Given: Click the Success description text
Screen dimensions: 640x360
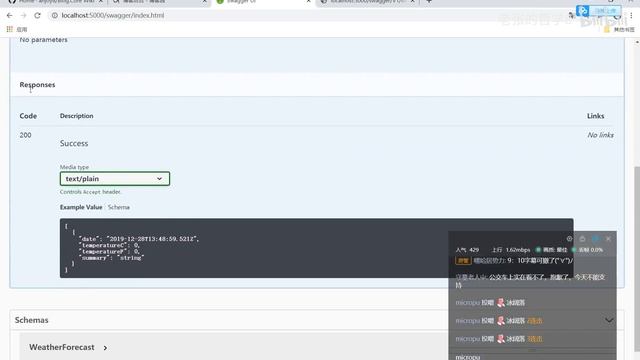Looking at the screenshot, I should pos(74,143).
